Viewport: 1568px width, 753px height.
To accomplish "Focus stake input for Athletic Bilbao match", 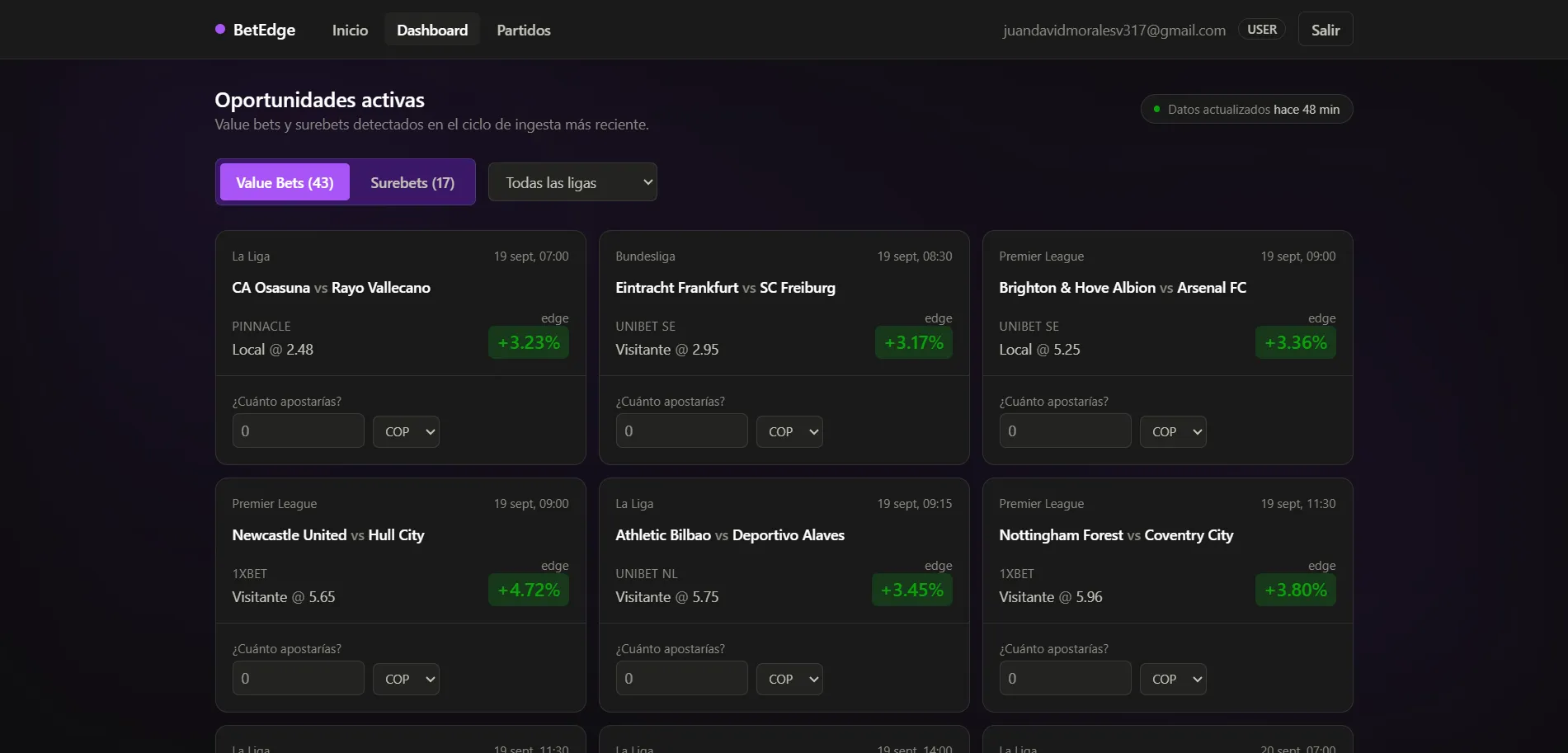I will click(681, 679).
